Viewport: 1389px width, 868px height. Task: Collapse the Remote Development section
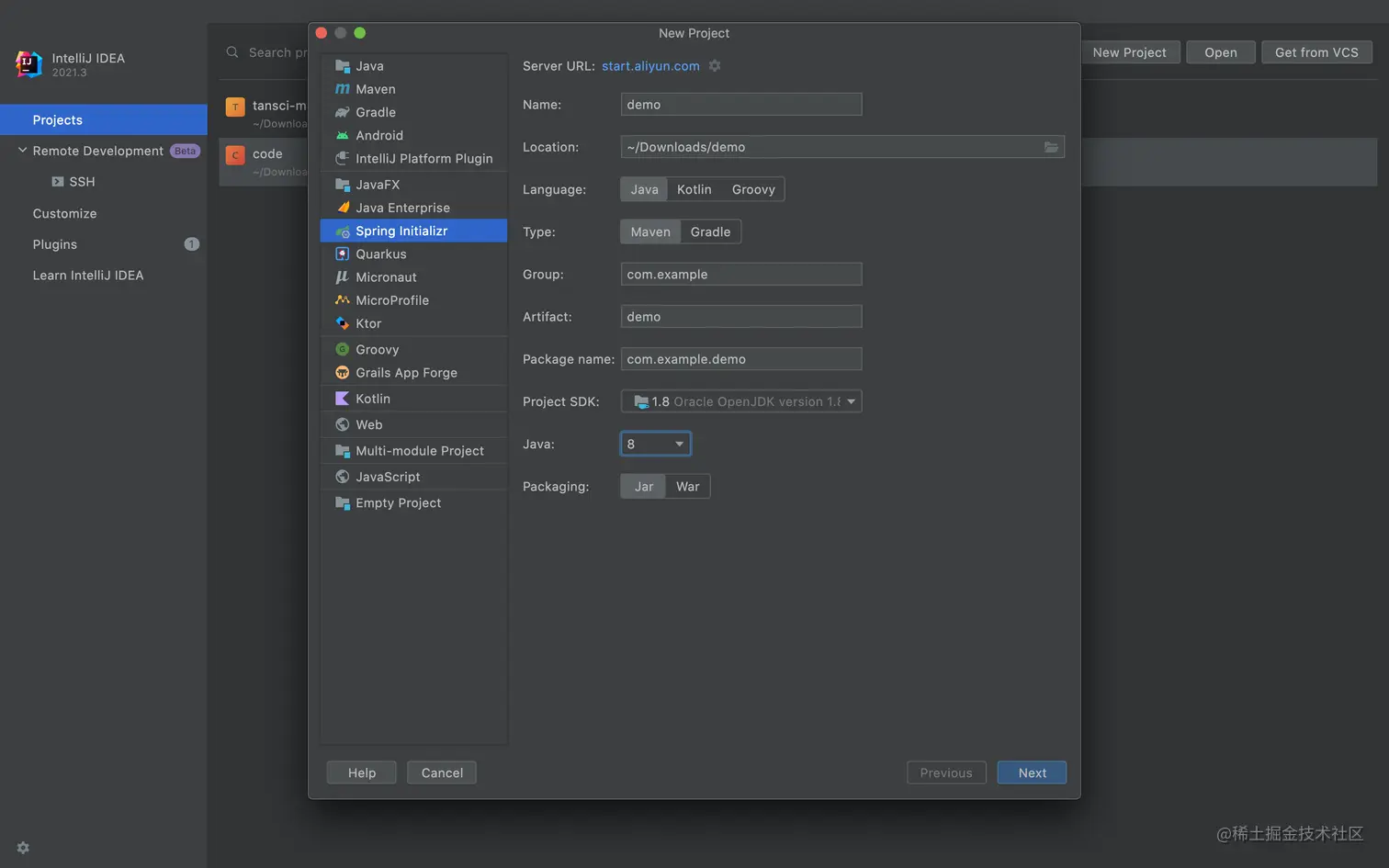(x=22, y=151)
